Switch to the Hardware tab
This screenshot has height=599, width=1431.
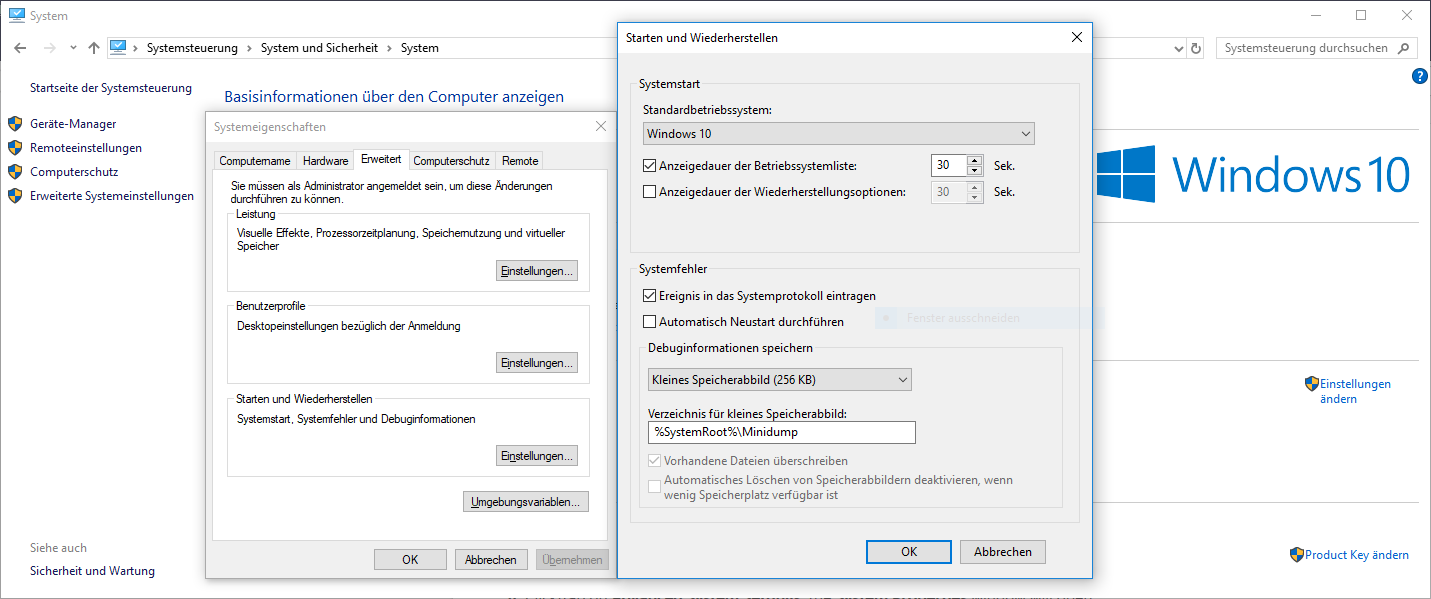326,161
